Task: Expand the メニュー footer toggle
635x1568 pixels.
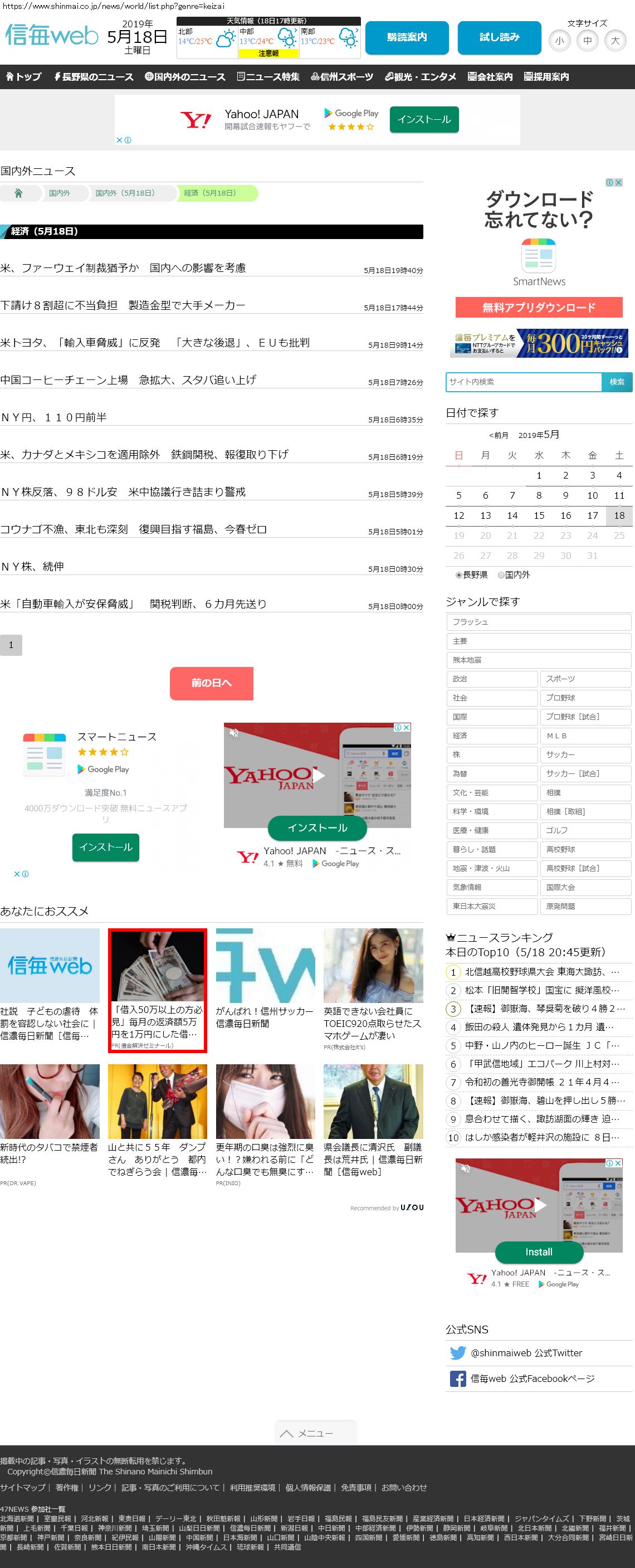Action: coord(315,1433)
